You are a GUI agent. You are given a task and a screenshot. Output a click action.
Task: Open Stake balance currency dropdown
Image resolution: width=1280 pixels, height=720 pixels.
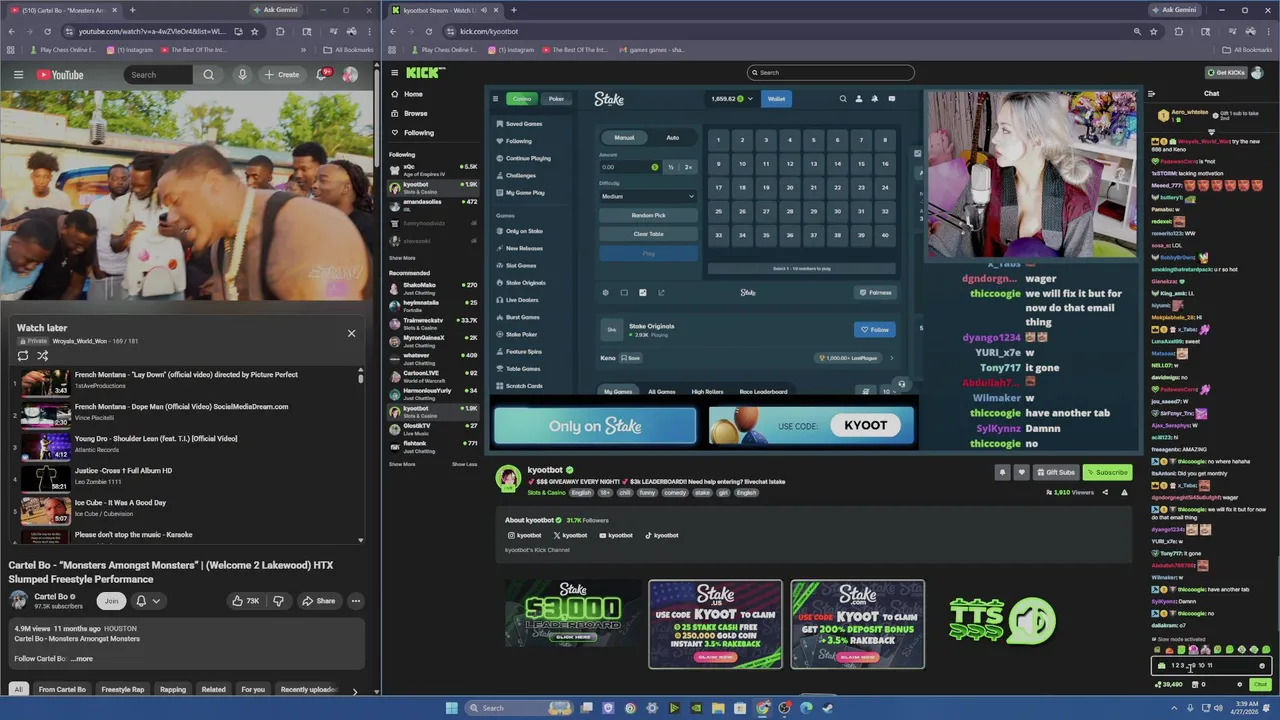pyautogui.click(x=735, y=99)
